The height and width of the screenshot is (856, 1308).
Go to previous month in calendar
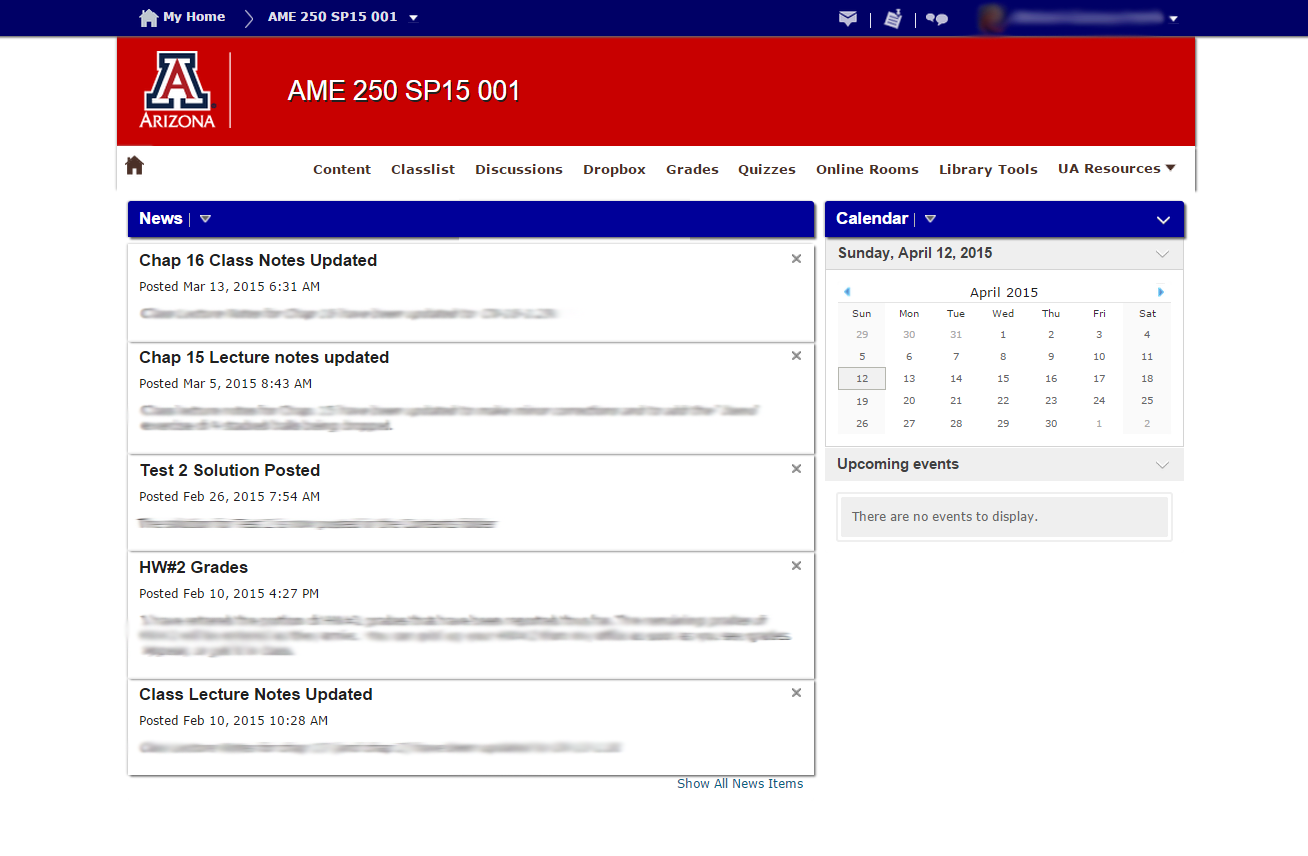(847, 292)
